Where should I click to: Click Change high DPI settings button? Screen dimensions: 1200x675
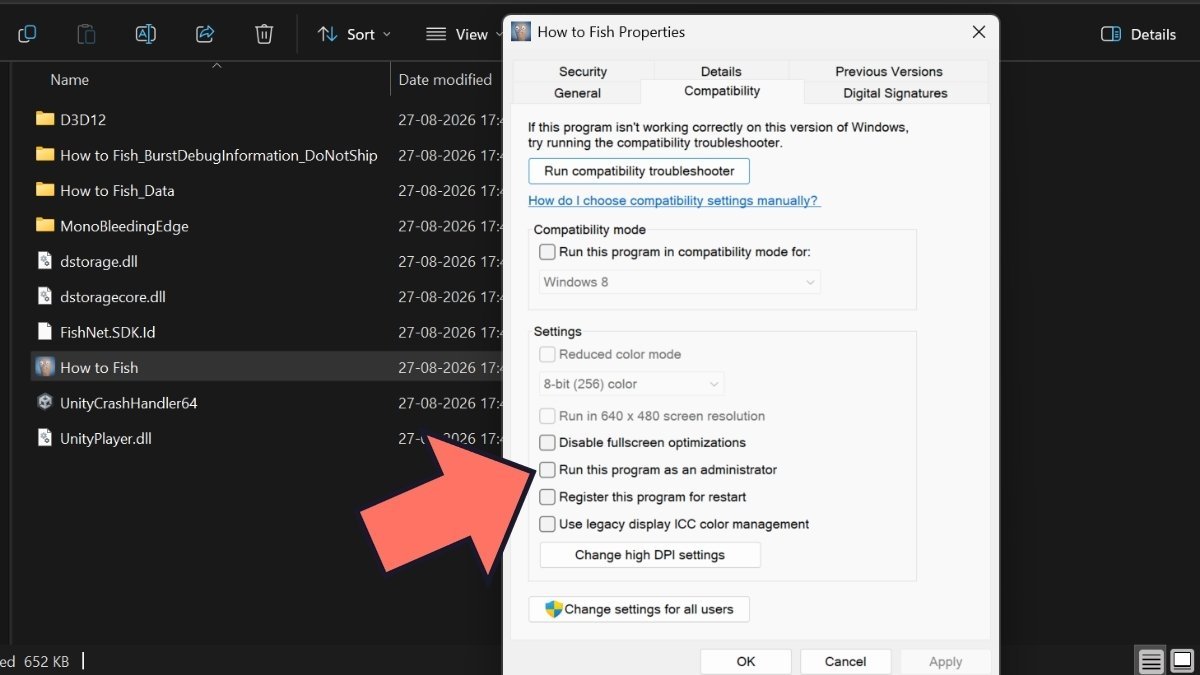650,555
